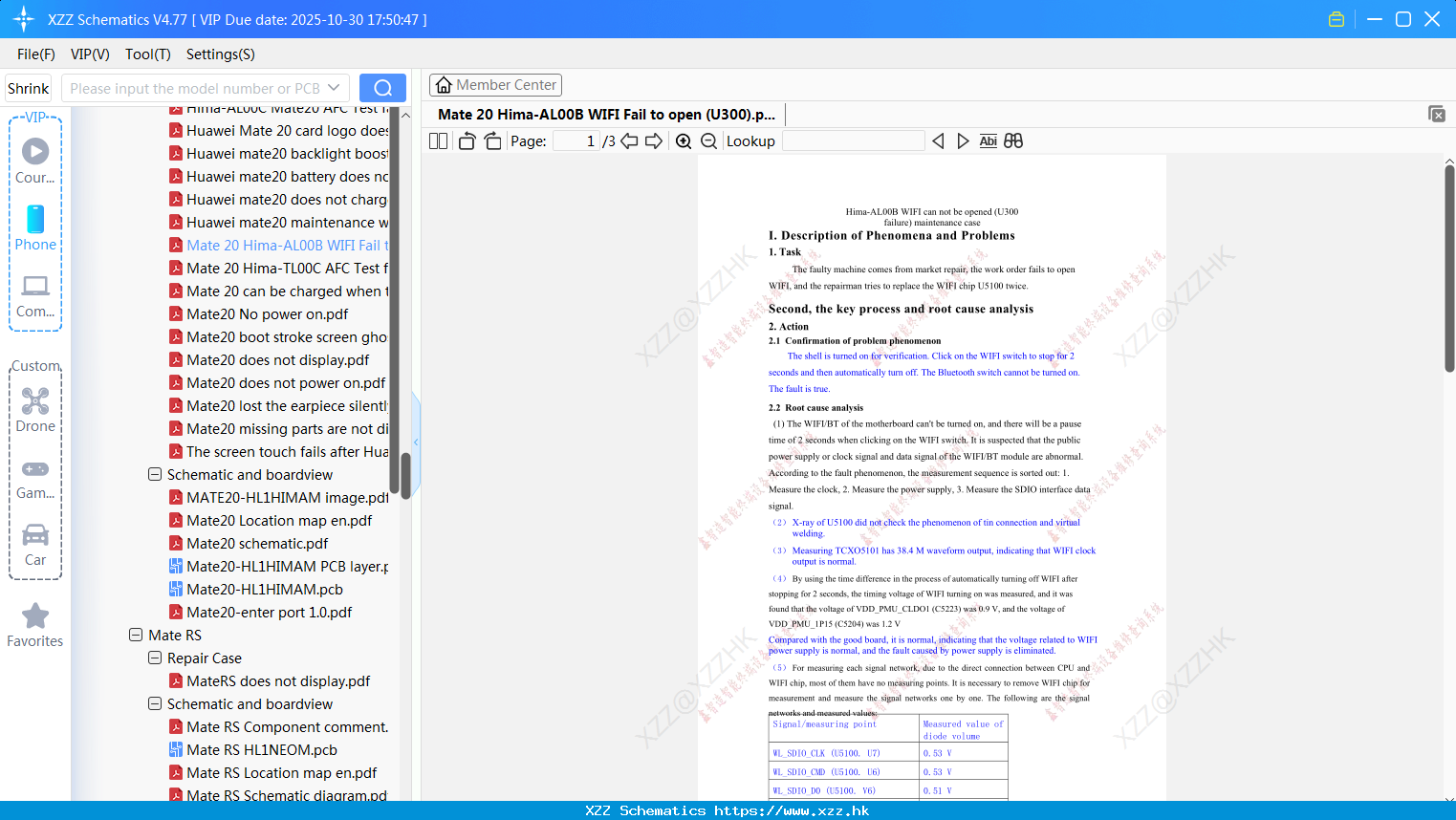Select the Computer category

click(35, 295)
